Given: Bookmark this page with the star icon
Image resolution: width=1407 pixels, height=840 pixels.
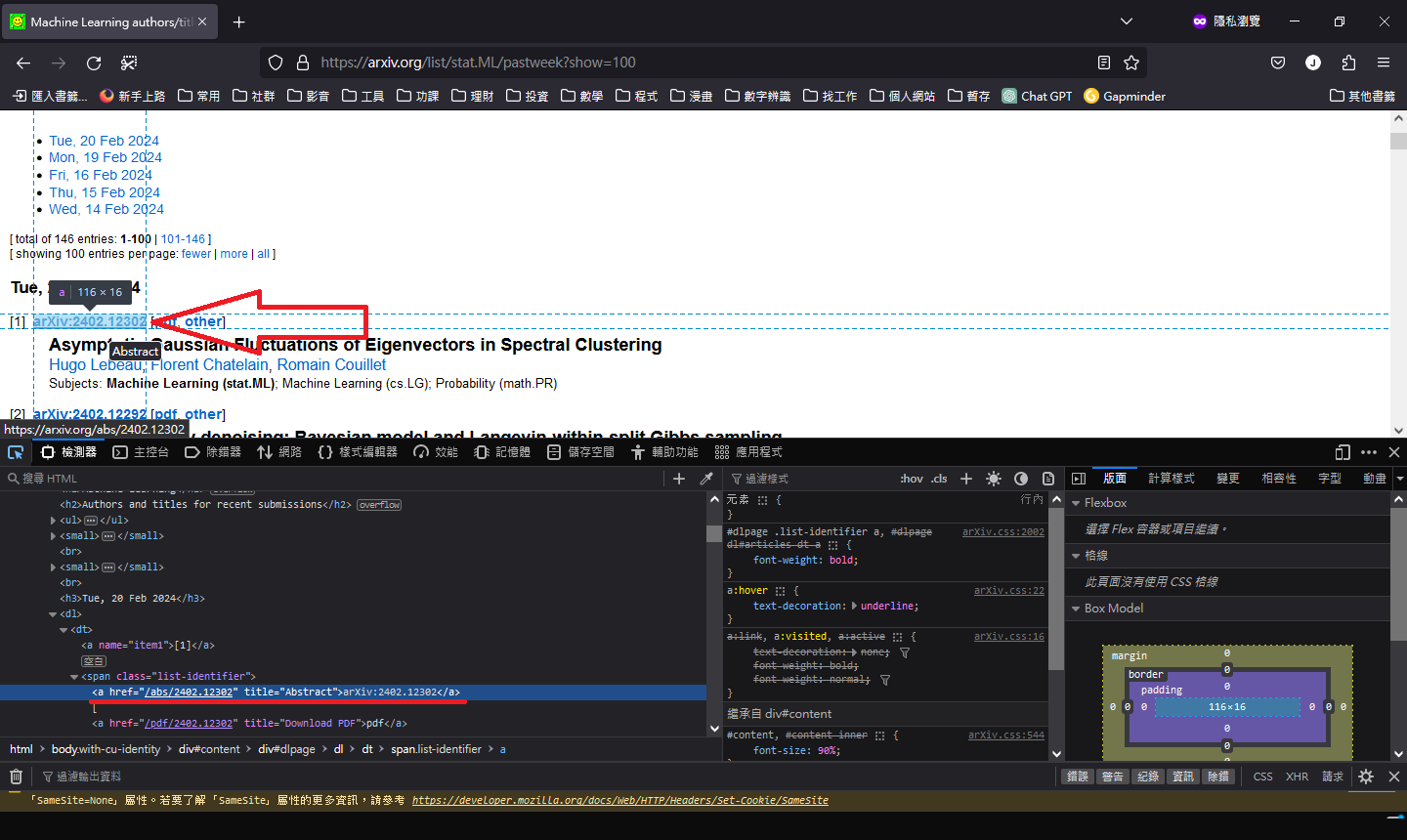Looking at the screenshot, I should click(1131, 63).
